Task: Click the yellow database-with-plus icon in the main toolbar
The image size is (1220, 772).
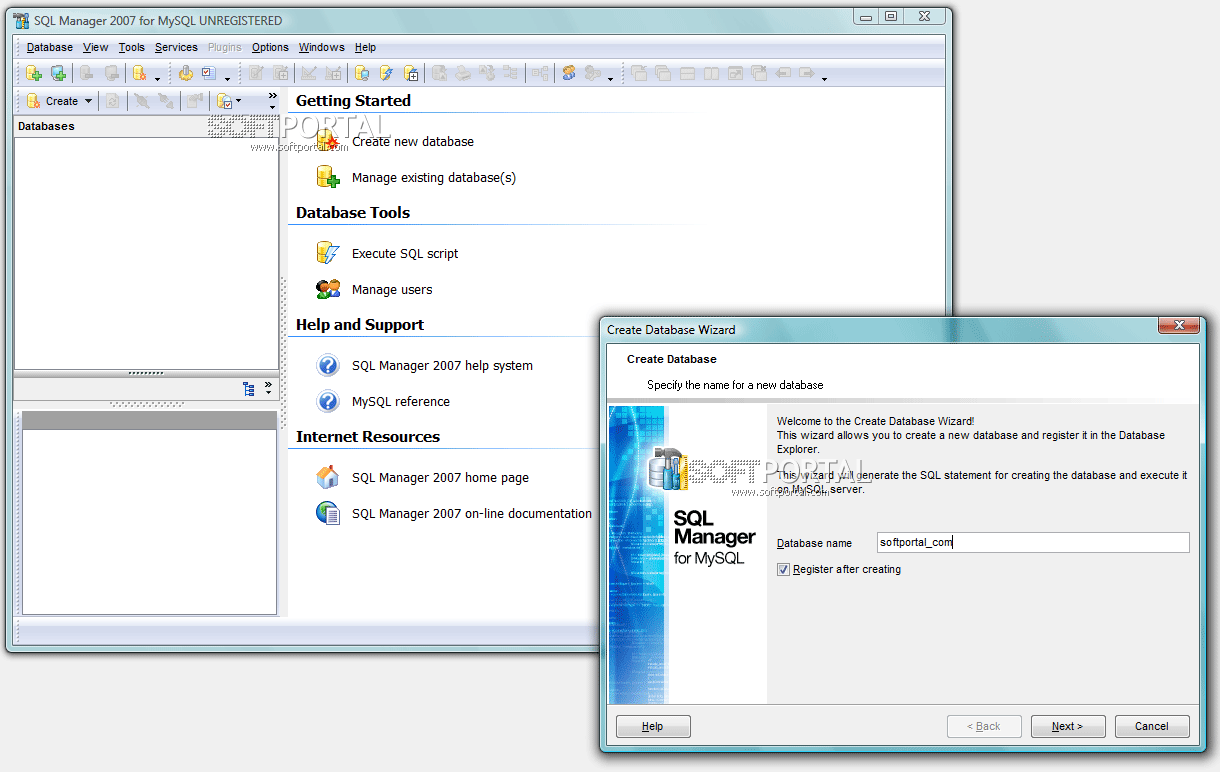Action: tap(33, 73)
